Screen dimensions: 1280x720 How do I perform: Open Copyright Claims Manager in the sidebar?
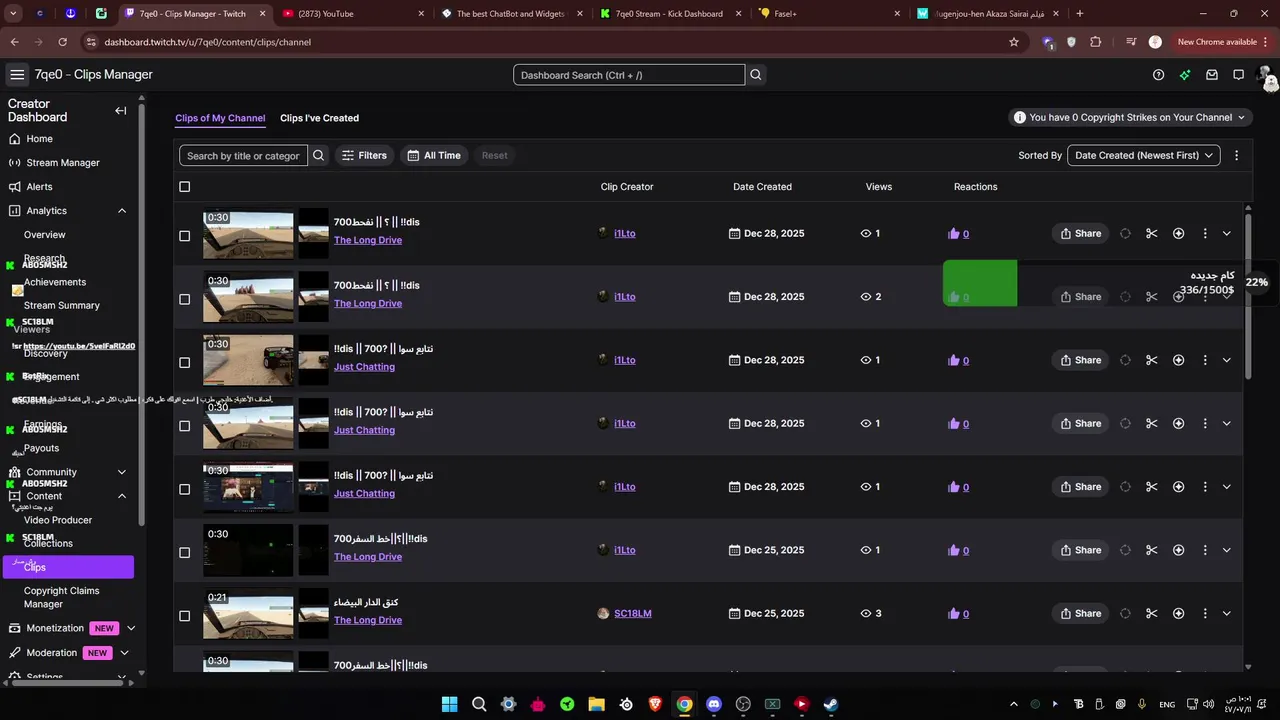pos(61,597)
